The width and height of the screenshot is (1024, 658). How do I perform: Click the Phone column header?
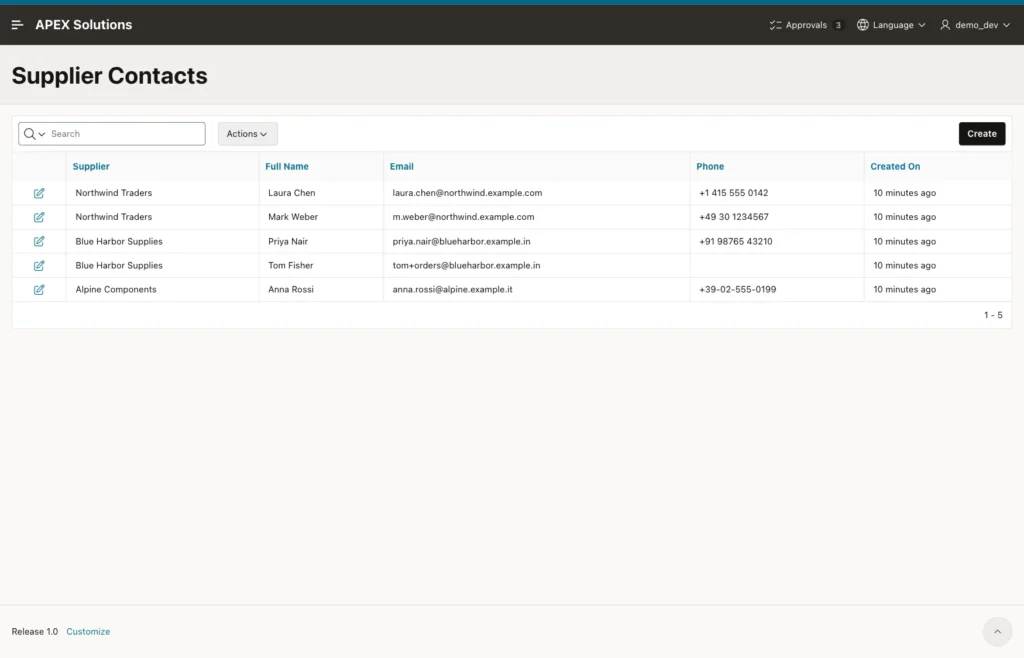click(x=710, y=166)
